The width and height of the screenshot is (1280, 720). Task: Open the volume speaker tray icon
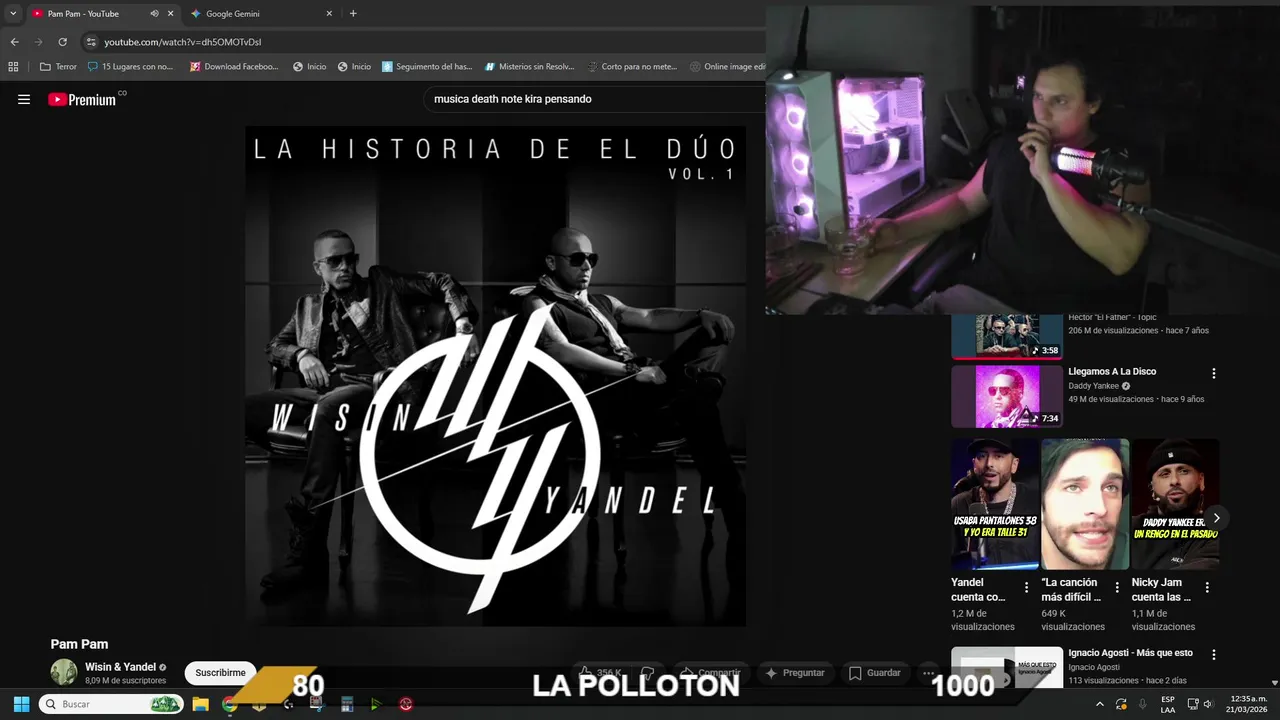(1207, 704)
